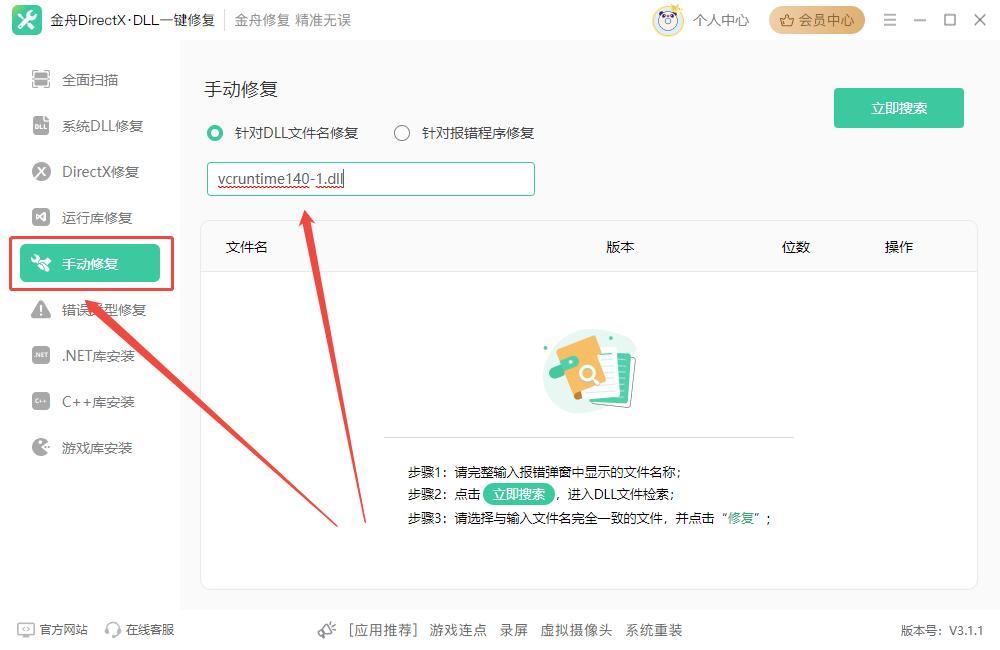Click the 全面扫描 scan icon
The width and height of the screenshot is (1000, 650).
tap(41, 79)
